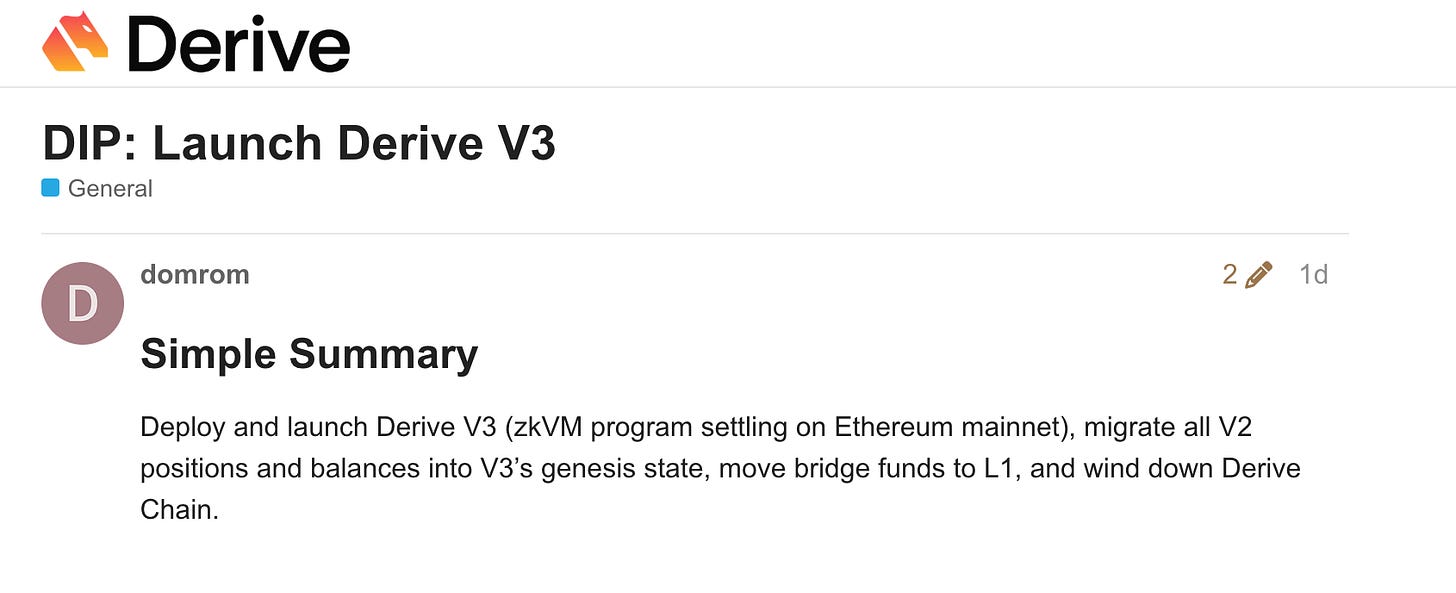Screen dimensions: 1456x593
Task: Click the edit count number 2
Action: click(1230, 274)
